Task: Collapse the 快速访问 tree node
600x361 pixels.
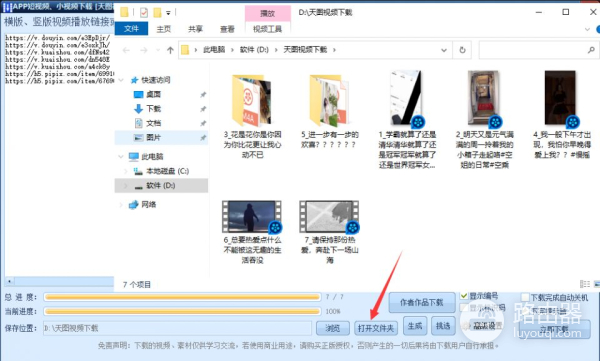Action: coord(121,80)
